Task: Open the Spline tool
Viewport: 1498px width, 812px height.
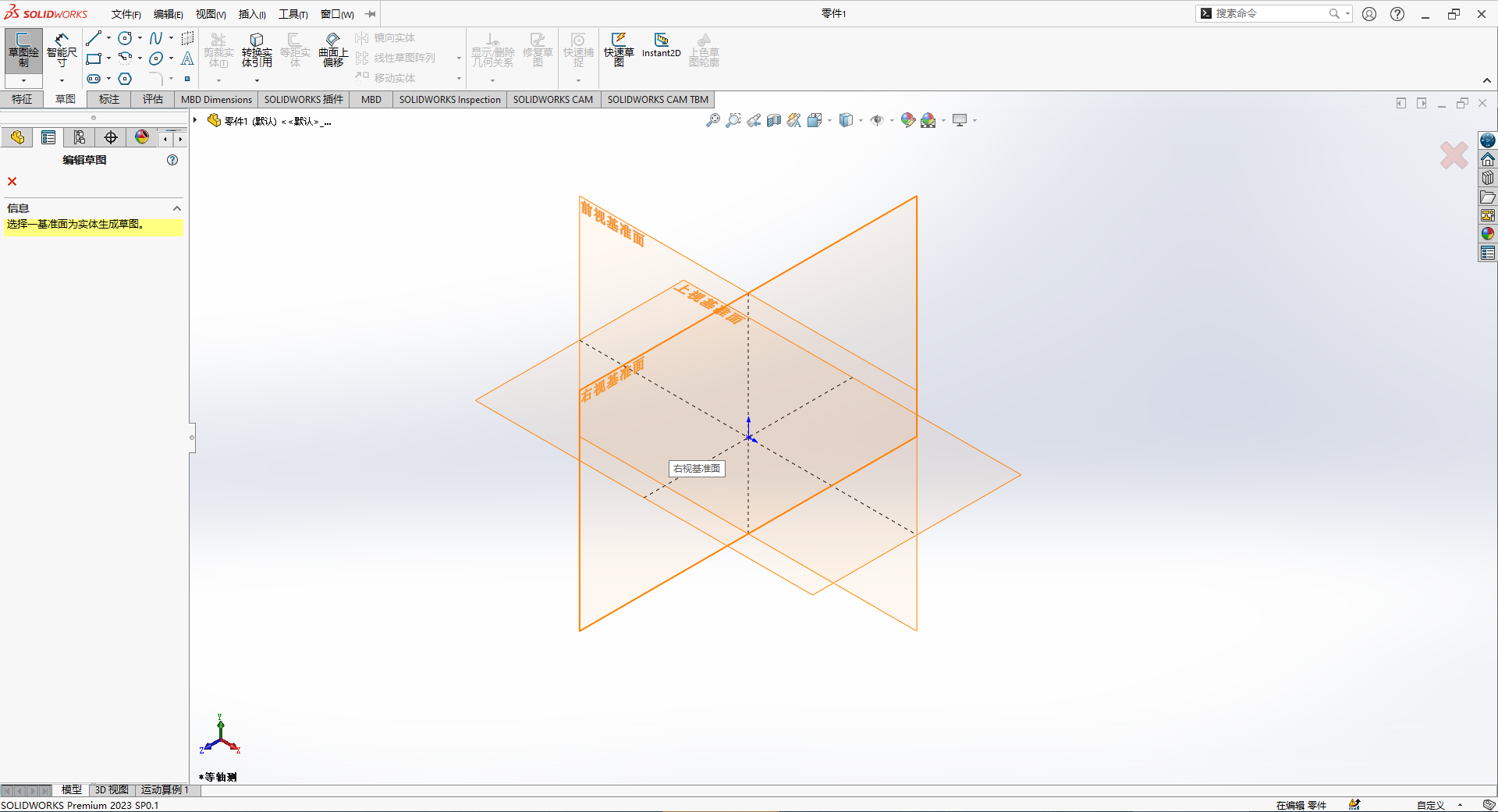Action: point(154,37)
